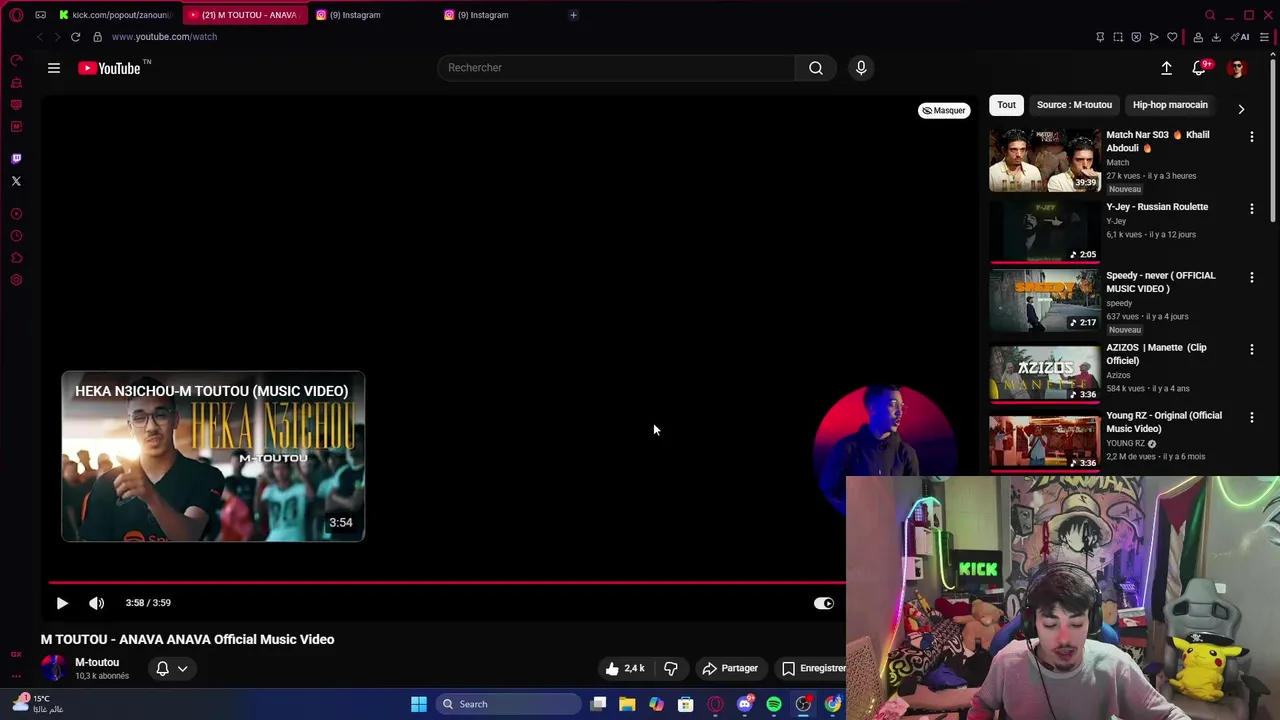This screenshot has width=1280, height=720.
Task: Open browser downloads icon in toolbar
Action: pos(1216,37)
